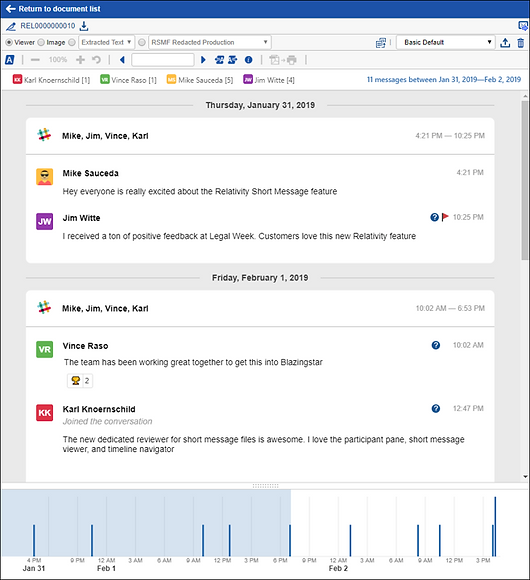Click the upload arrow icon next to Basic Default
The image size is (530, 580).
[505, 43]
